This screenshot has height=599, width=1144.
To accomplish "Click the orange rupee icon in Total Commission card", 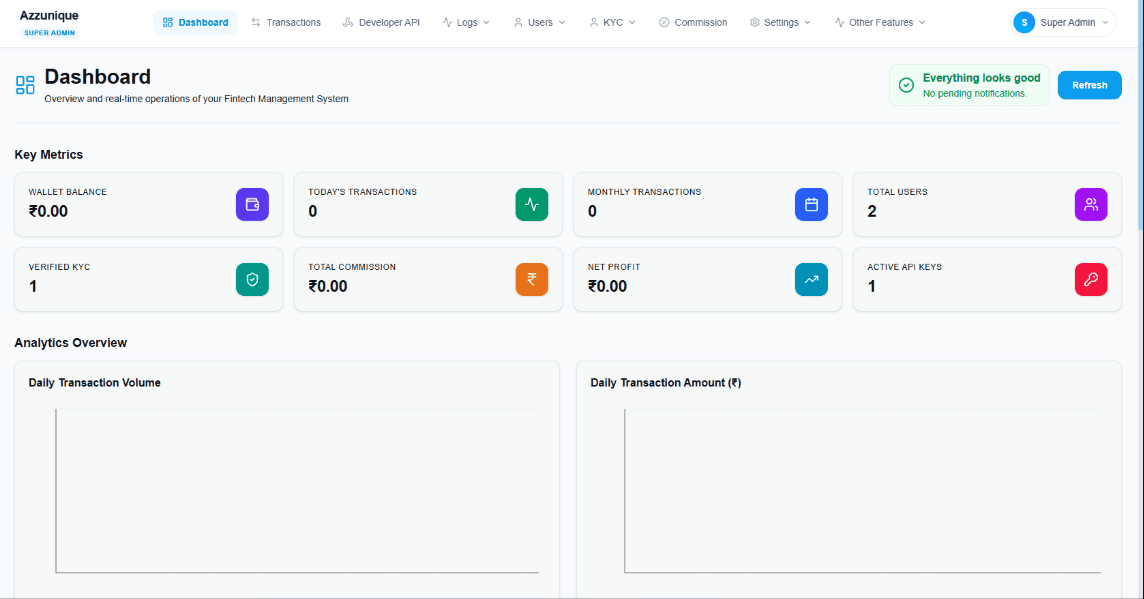I will 532,279.
